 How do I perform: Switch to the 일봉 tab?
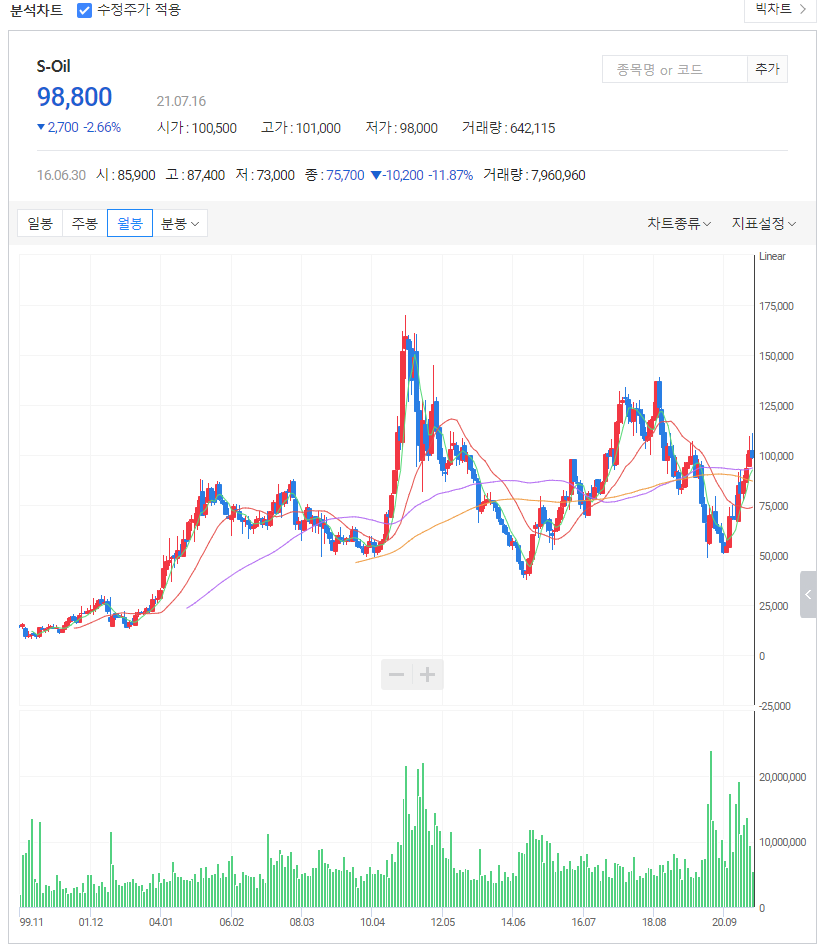(x=40, y=223)
